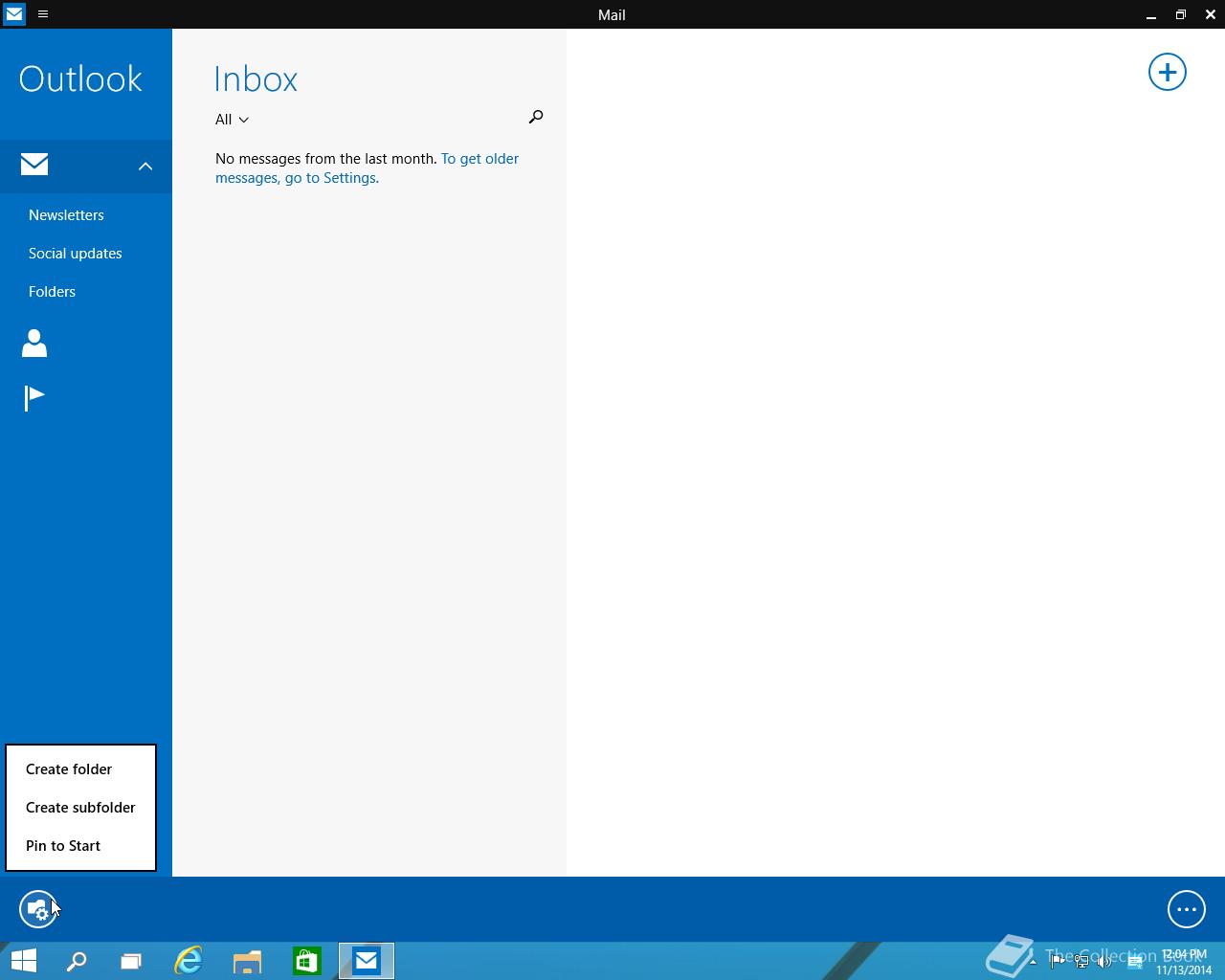
Task: Show hidden tray icons arrow
Action: click(x=1033, y=962)
